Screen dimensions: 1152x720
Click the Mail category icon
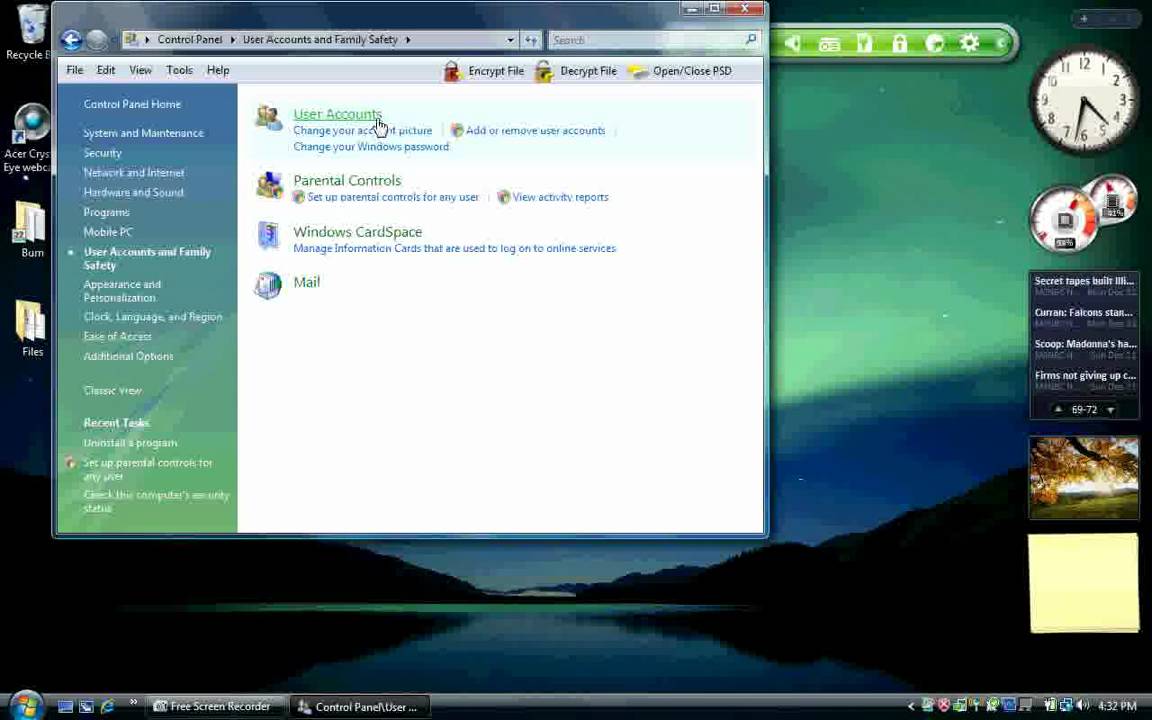(268, 286)
